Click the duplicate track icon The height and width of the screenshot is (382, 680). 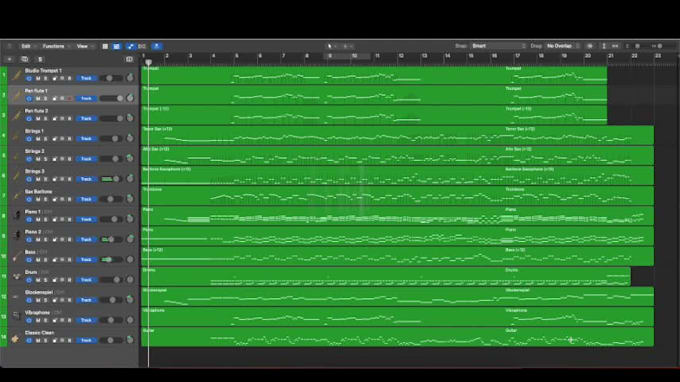coord(25,59)
